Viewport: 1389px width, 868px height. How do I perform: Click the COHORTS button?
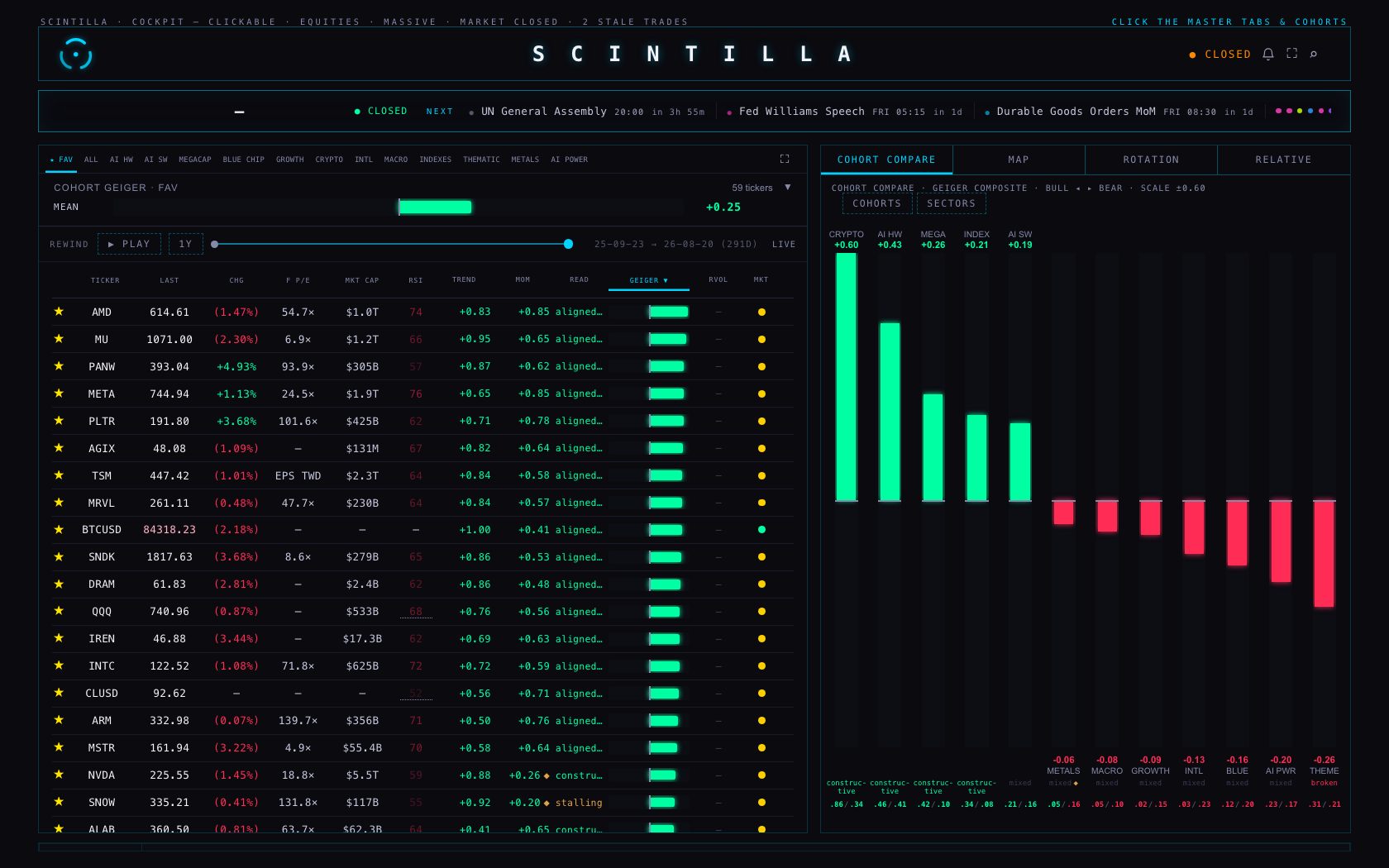(x=876, y=203)
